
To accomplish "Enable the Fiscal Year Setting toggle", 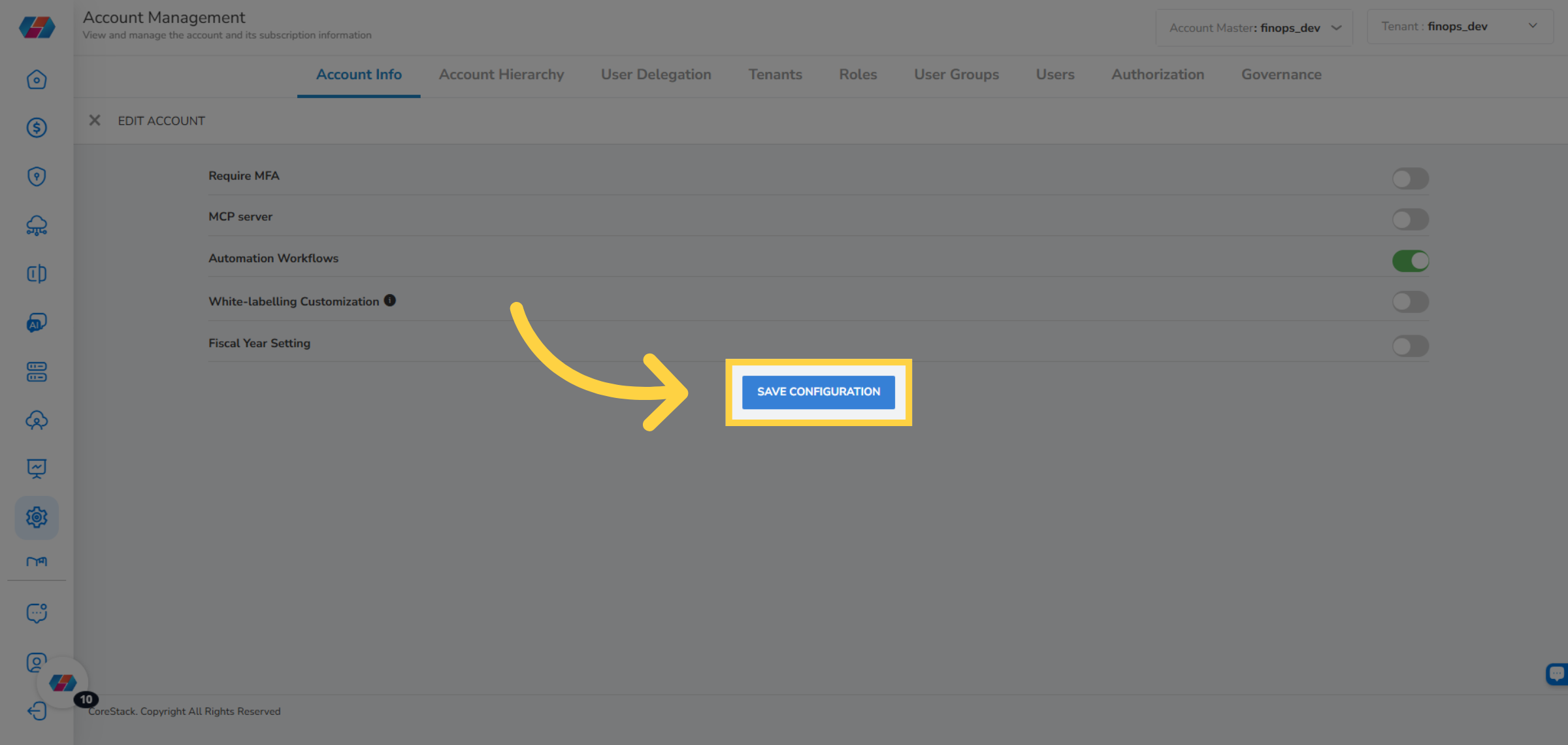I will coord(1410,346).
